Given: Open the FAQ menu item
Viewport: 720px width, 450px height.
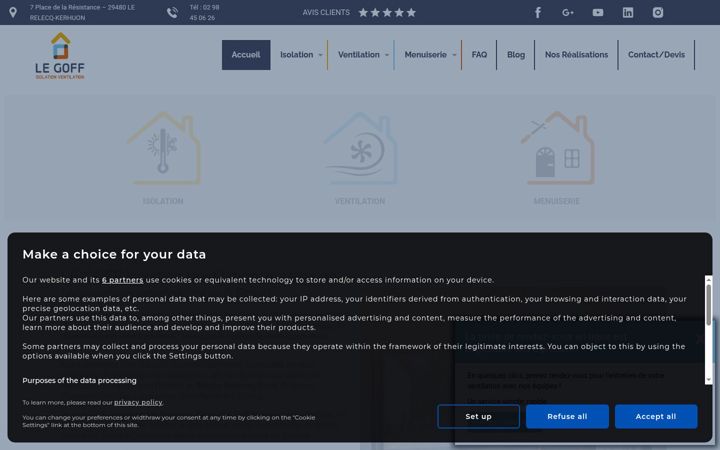Looking at the screenshot, I should 479,55.
